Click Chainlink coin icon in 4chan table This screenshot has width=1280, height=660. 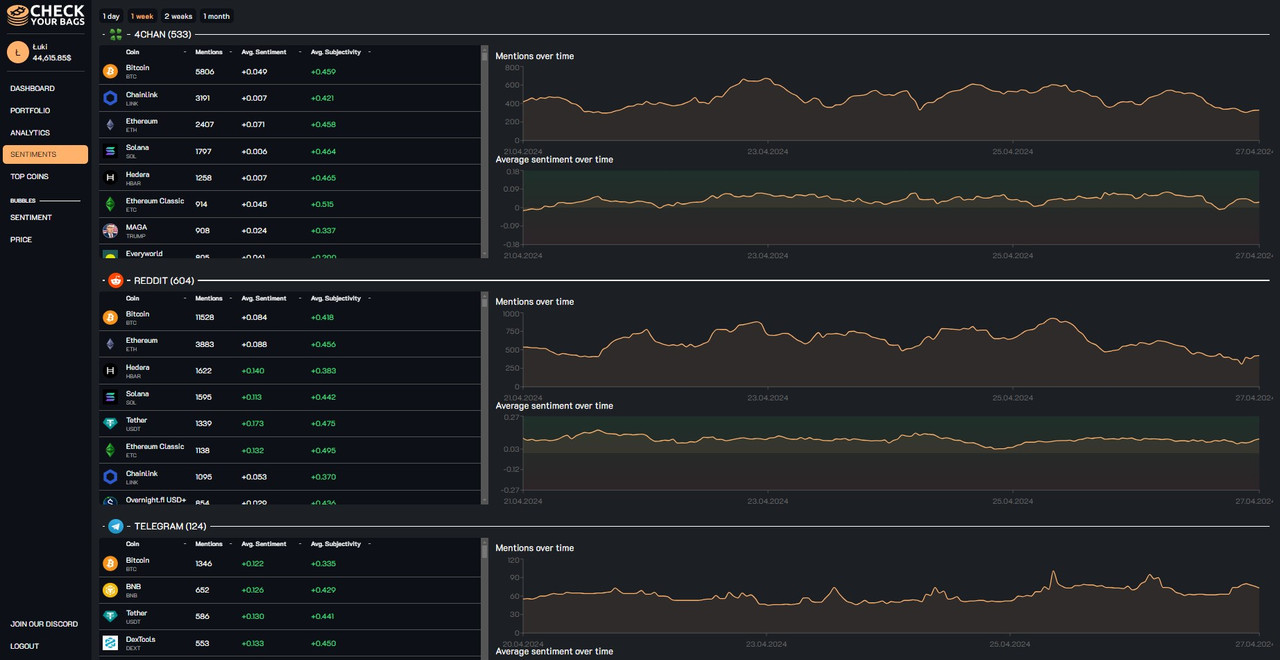point(110,98)
